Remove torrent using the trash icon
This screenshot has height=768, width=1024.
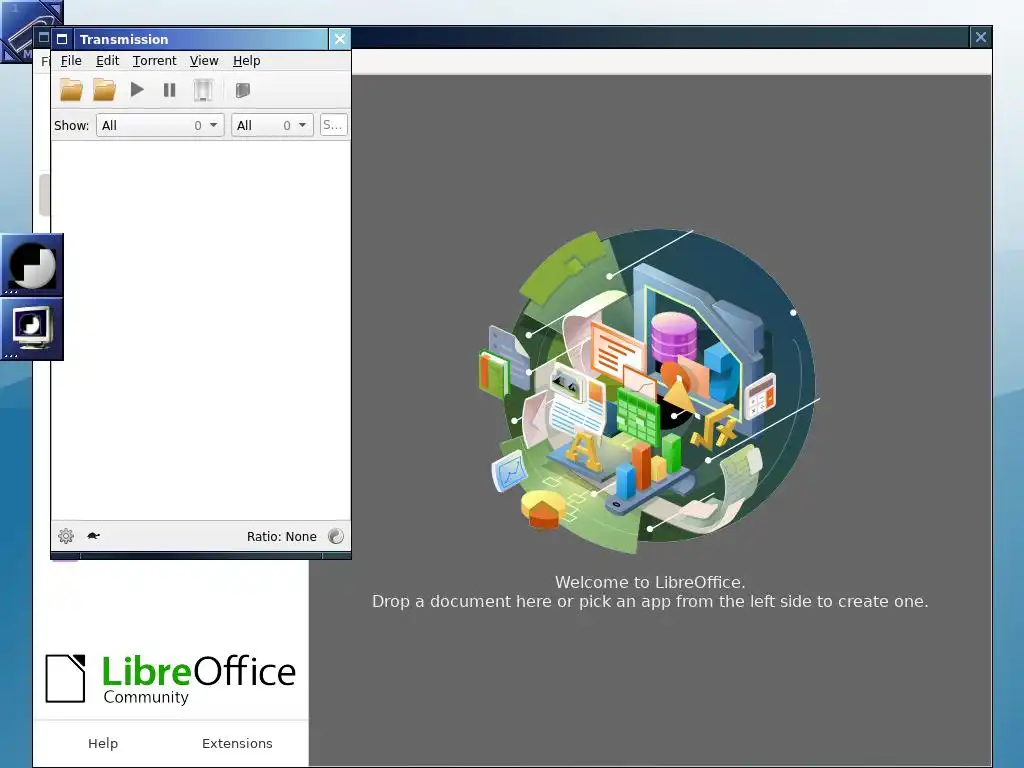(x=203, y=90)
